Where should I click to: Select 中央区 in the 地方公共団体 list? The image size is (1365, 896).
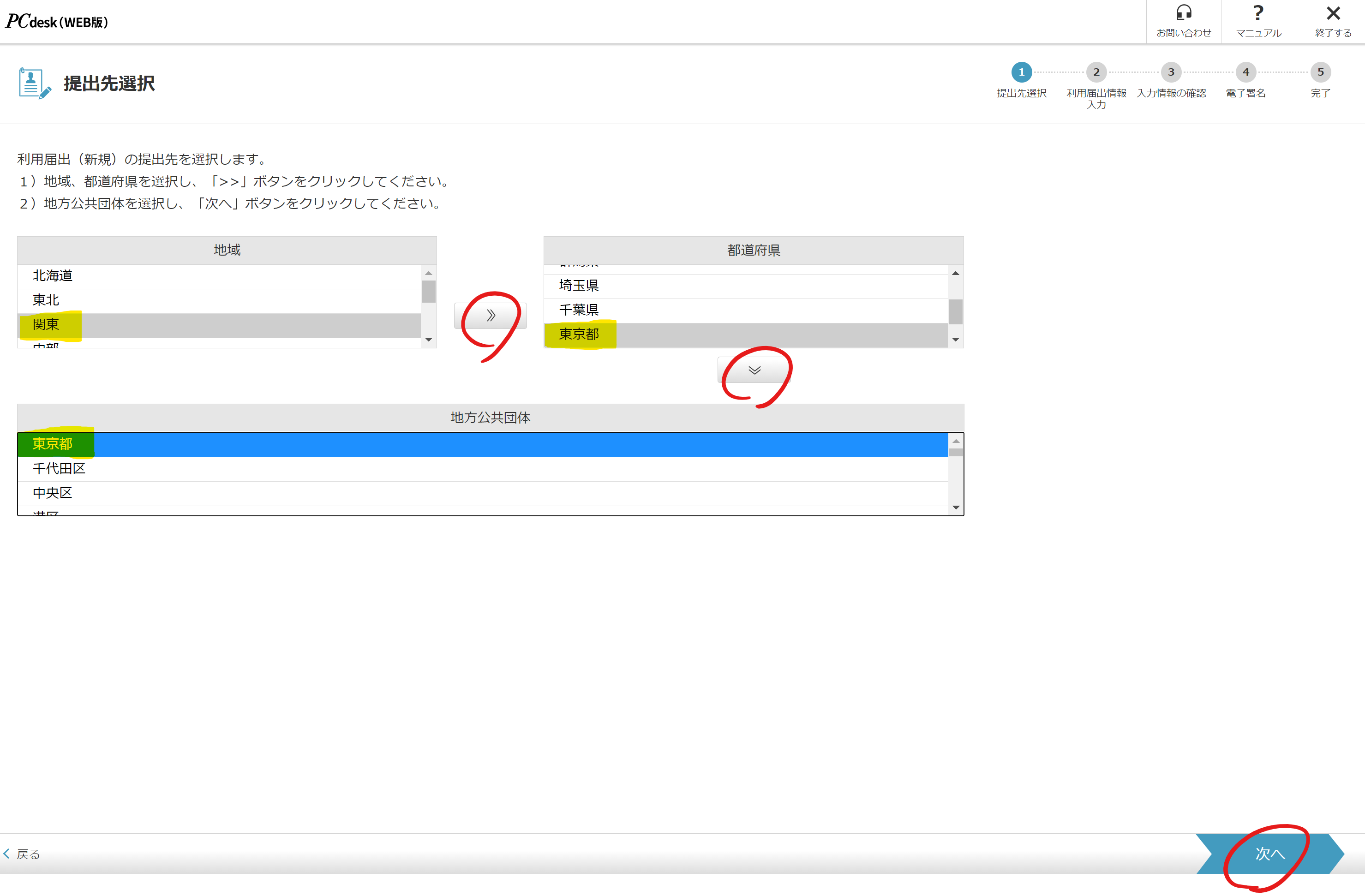pos(483,493)
